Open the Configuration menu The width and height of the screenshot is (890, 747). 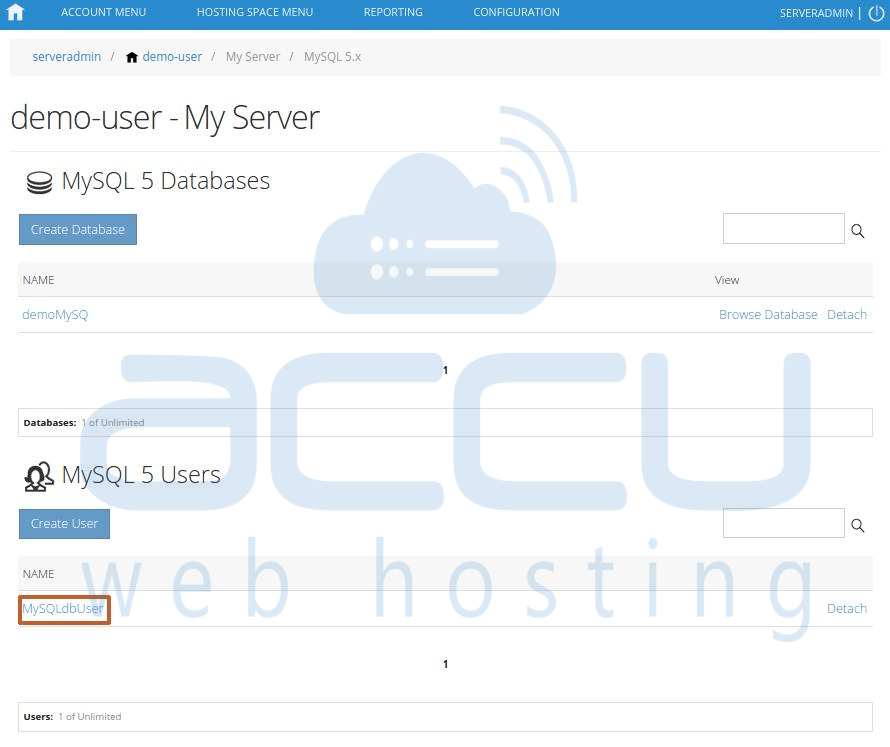click(516, 12)
